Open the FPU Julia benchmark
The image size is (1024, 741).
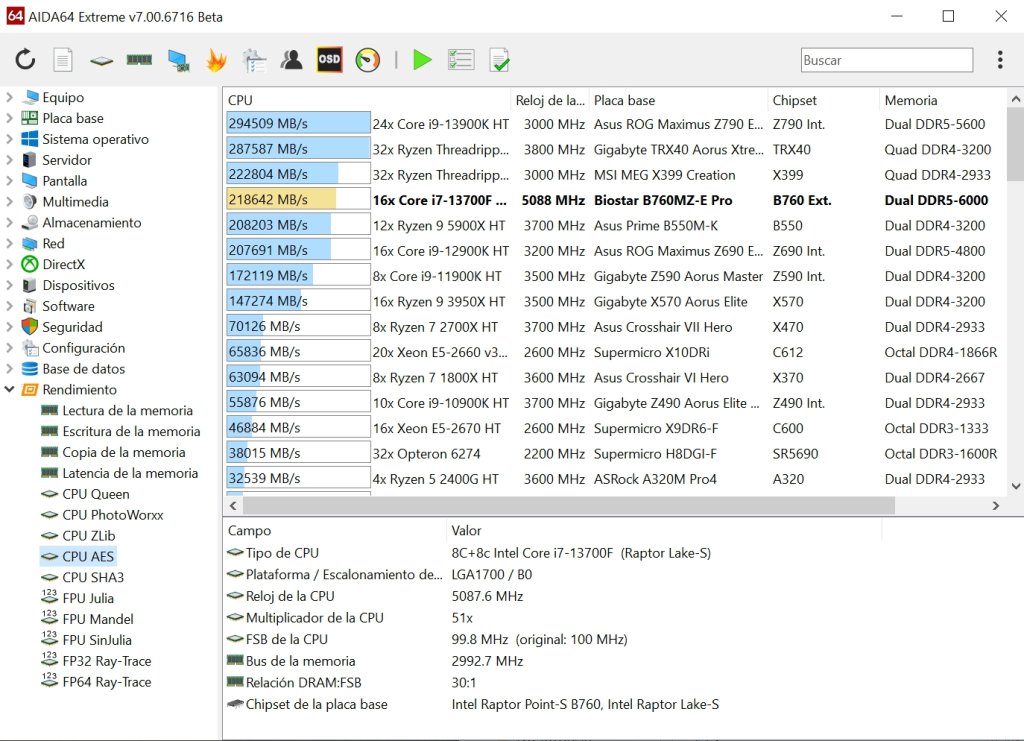[x=88, y=599]
